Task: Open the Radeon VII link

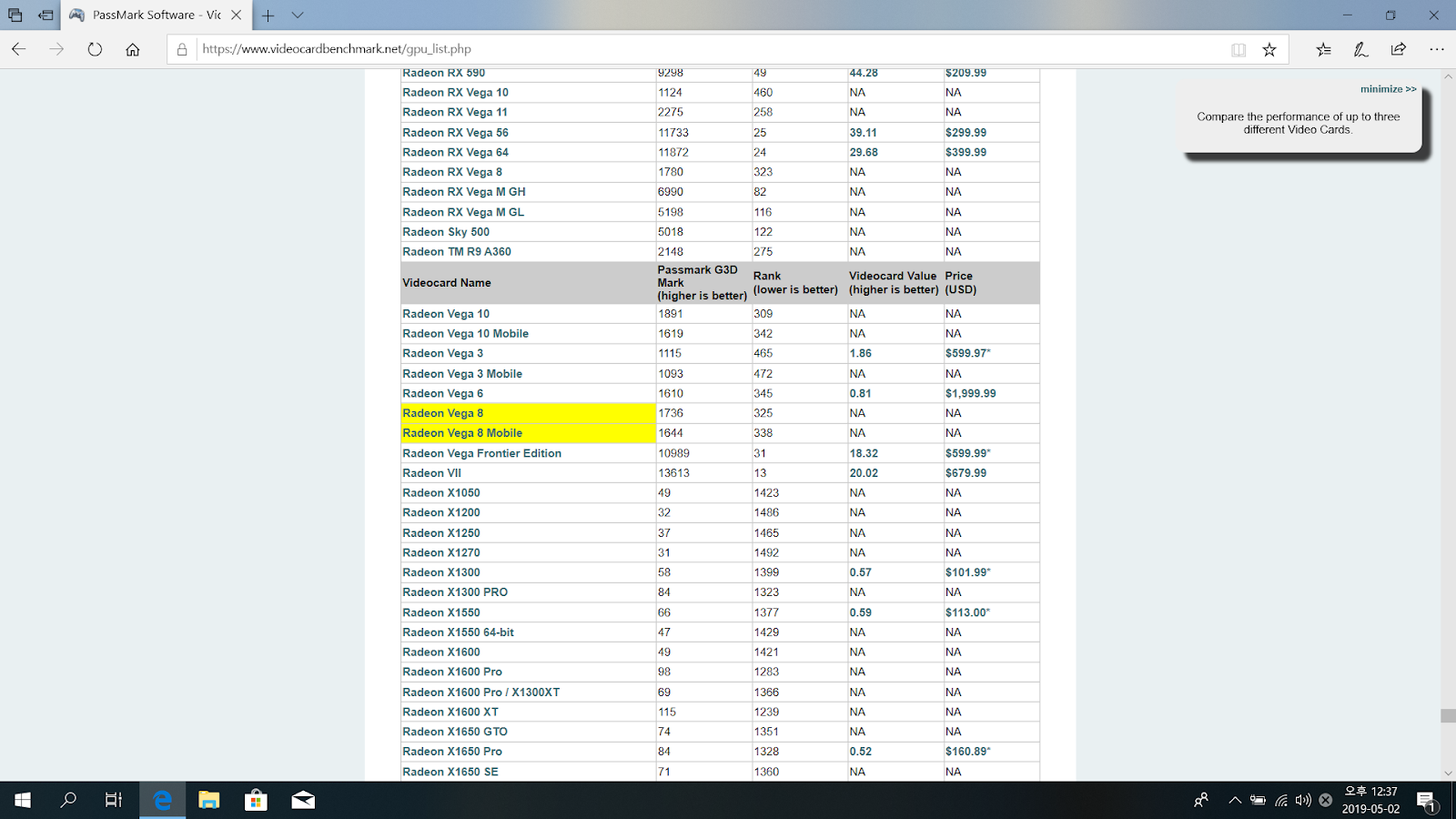Action: click(432, 473)
